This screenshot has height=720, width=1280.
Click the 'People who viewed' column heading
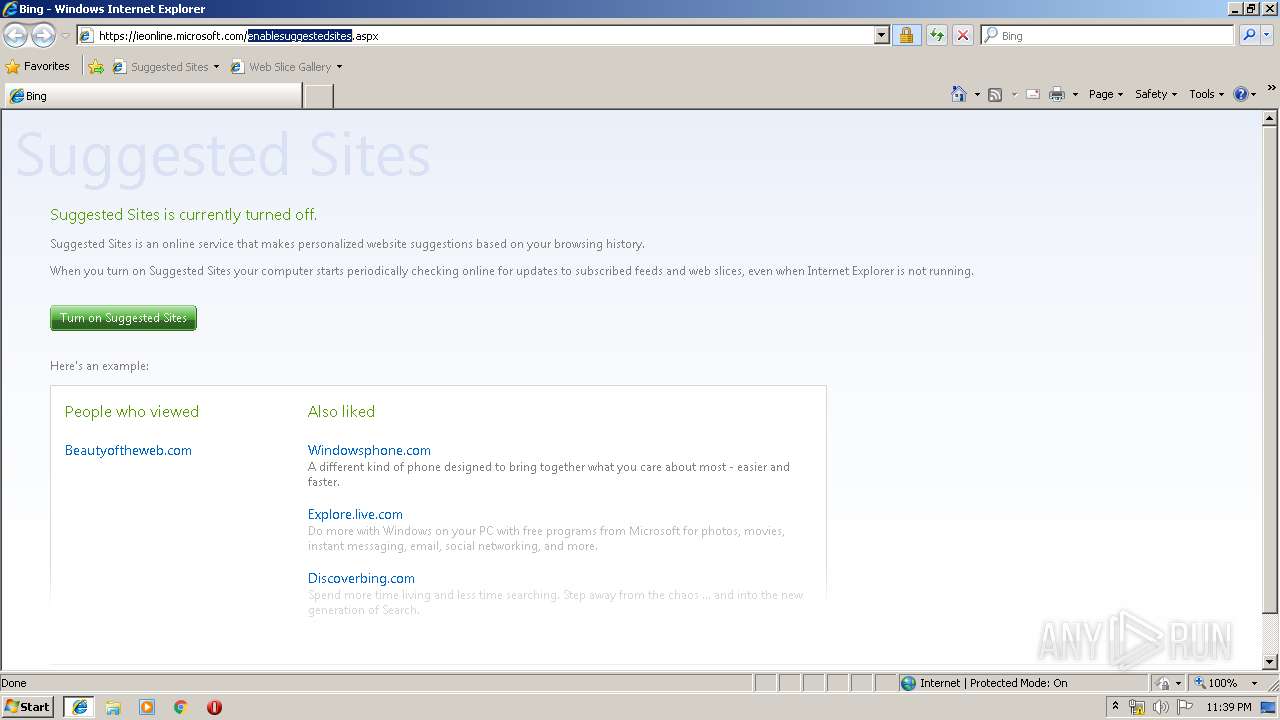[132, 411]
